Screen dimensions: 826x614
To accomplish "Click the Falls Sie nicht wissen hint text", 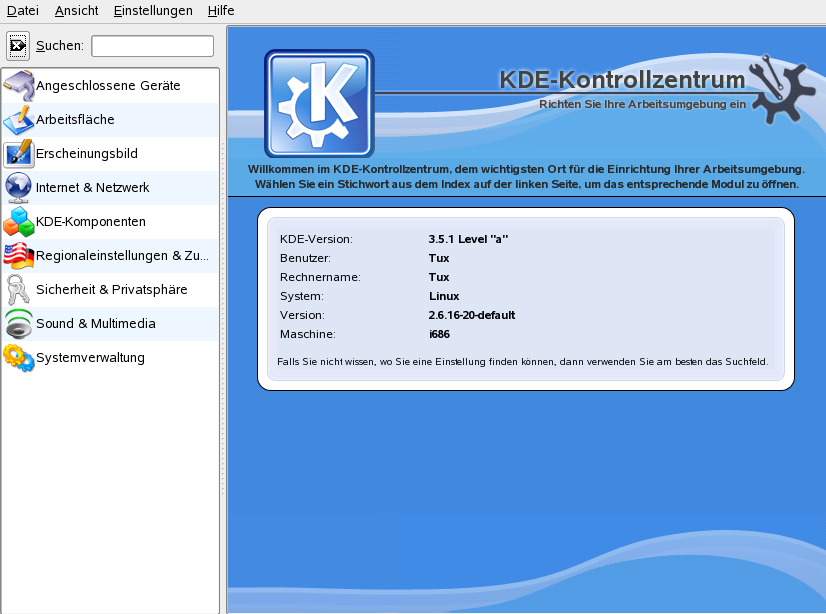I will click(x=523, y=362).
